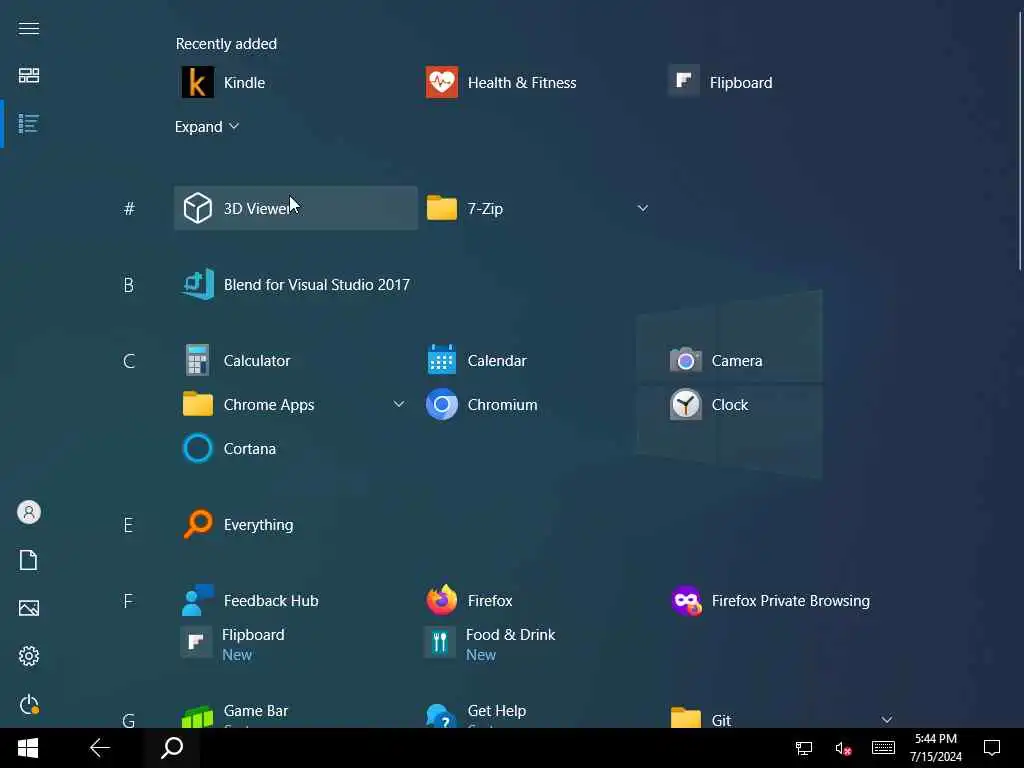This screenshot has height=768, width=1024.
Task: Click the app list vertical scrollbar
Action: pos(1019,140)
